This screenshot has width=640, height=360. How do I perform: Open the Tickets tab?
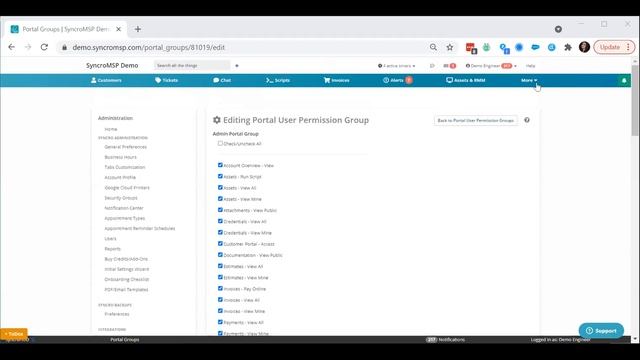(x=167, y=80)
